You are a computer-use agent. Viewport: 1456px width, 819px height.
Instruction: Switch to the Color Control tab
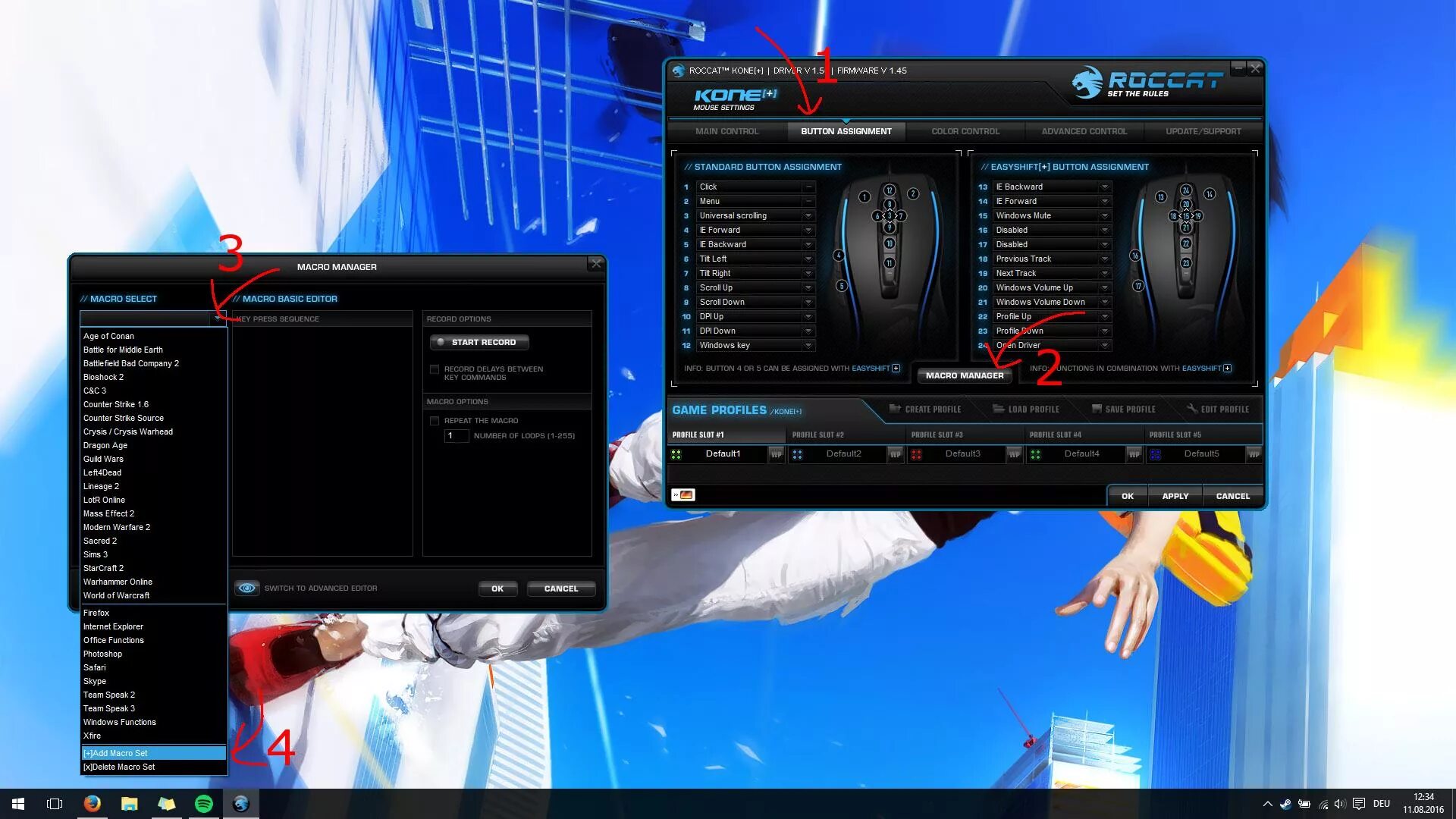[965, 131]
